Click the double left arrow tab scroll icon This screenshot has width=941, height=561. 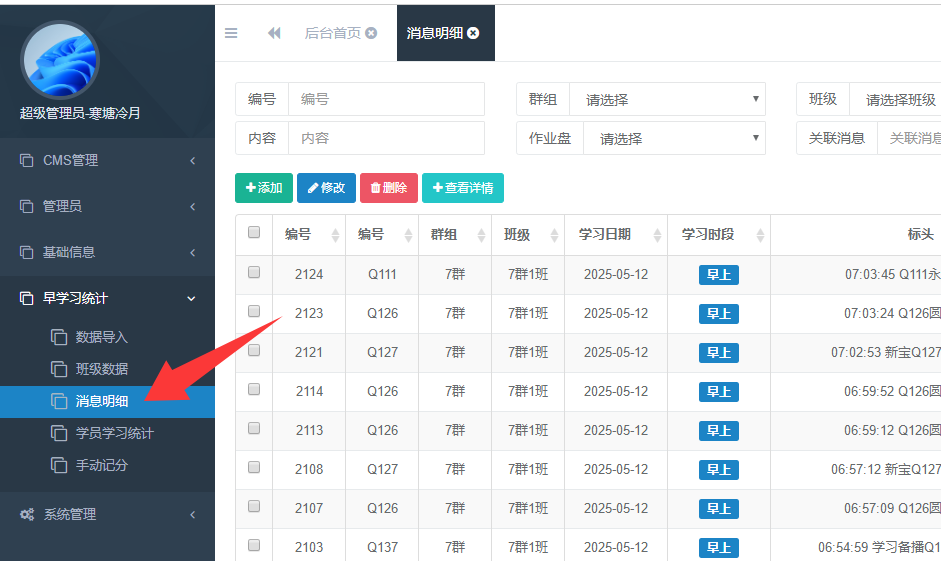point(274,33)
